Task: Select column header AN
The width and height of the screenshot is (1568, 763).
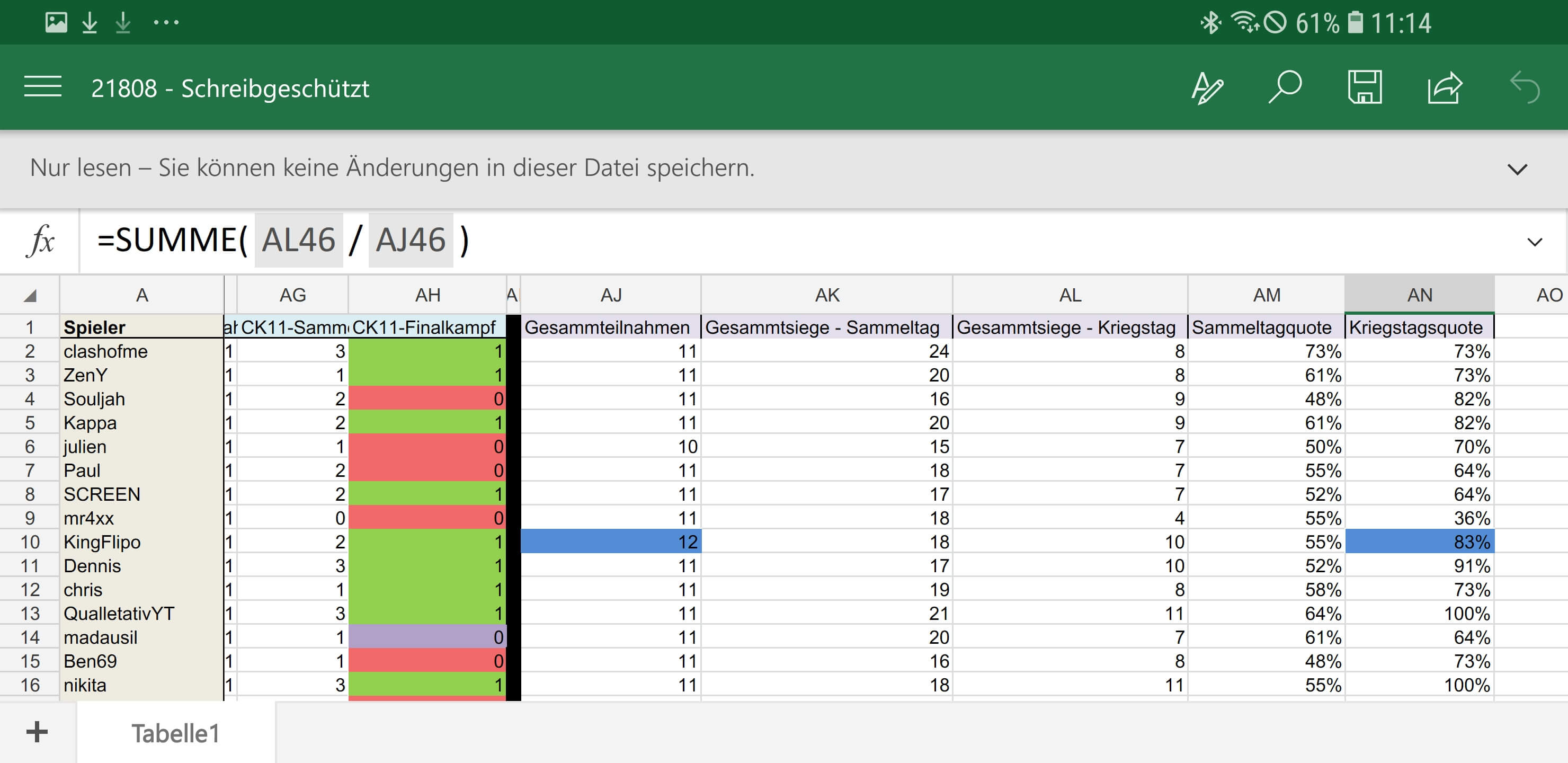Action: pyautogui.click(x=1419, y=295)
